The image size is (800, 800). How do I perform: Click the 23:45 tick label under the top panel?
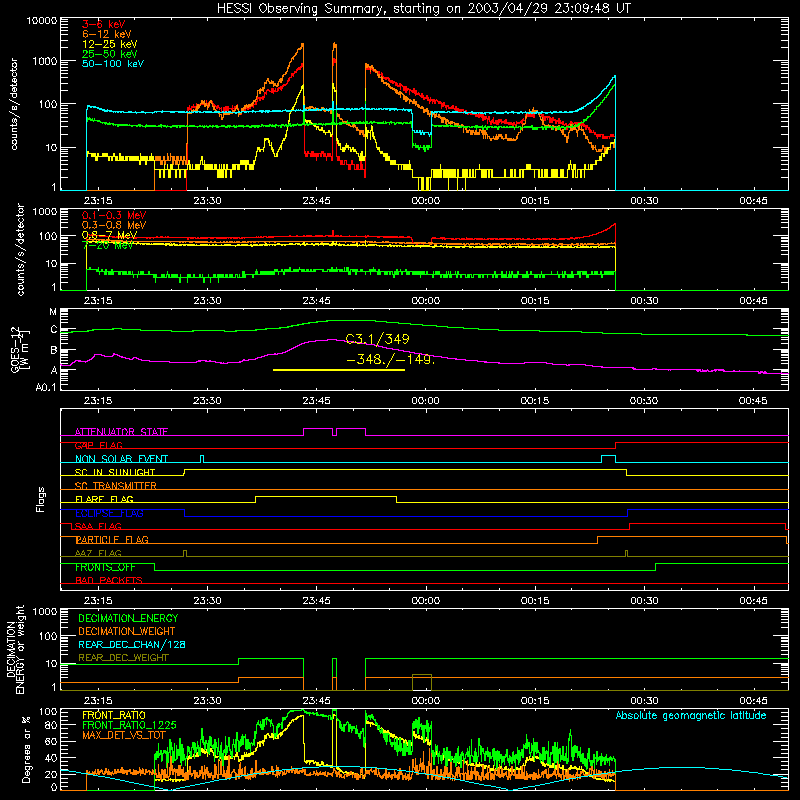[316, 201]
